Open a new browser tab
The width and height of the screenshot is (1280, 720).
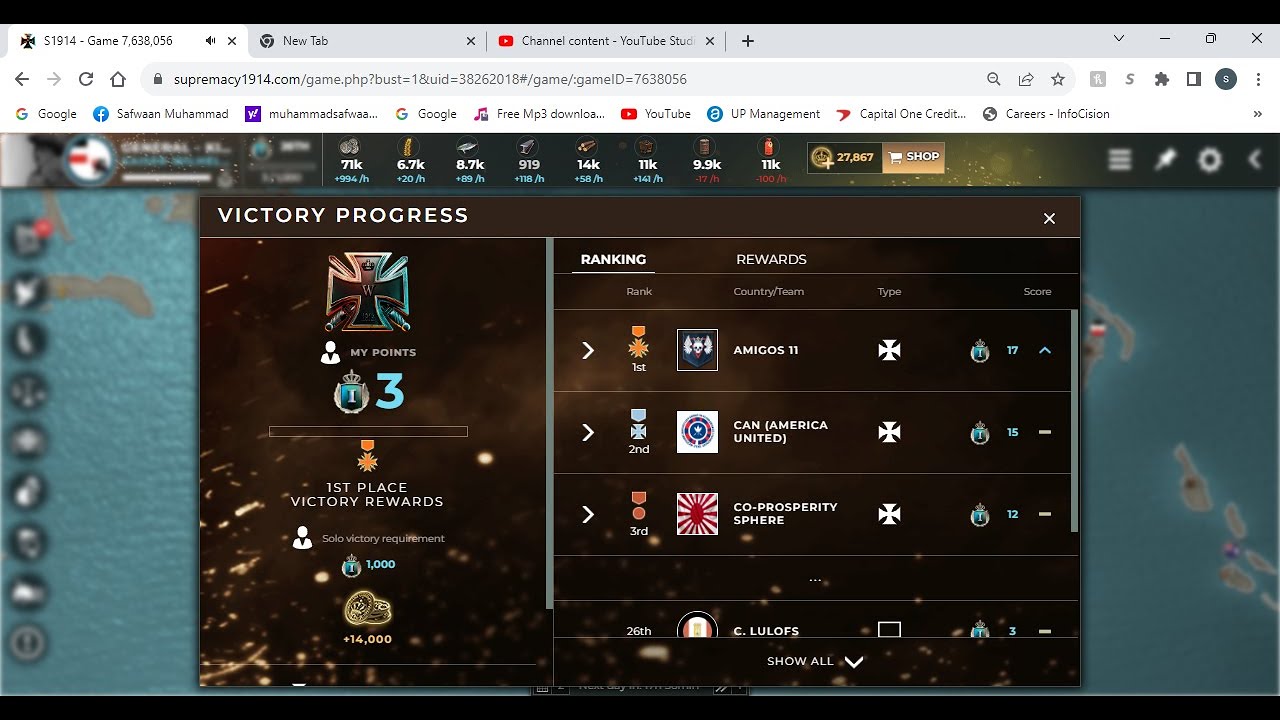pos(748,41)
